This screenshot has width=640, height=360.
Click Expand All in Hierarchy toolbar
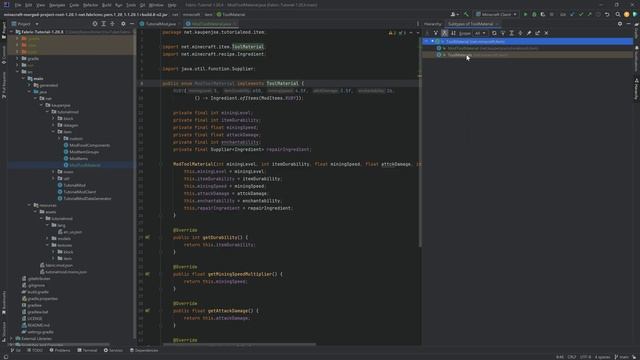tap(511, 33)
